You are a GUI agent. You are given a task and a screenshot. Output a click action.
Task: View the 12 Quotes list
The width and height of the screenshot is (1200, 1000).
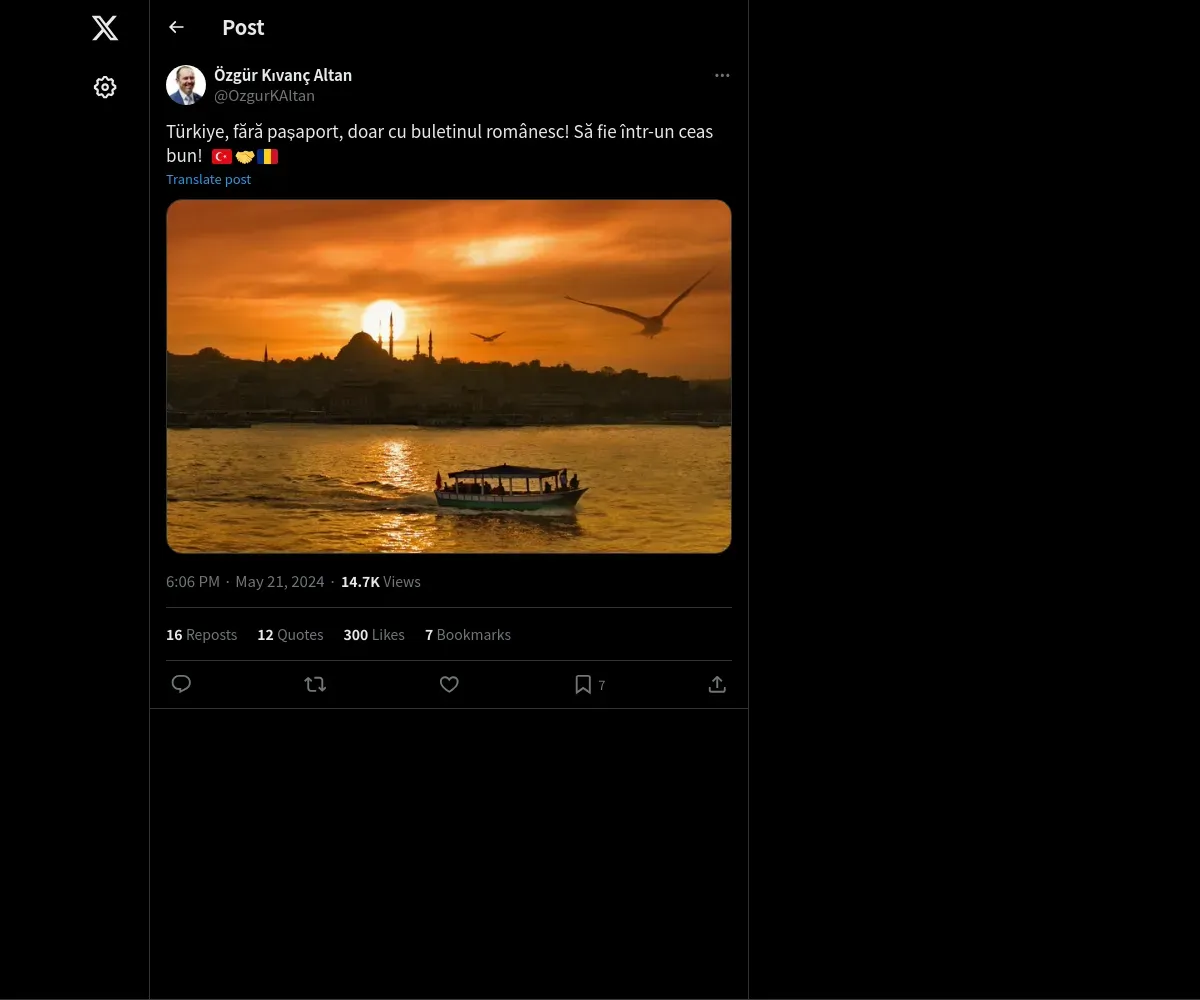coord(290,635)
